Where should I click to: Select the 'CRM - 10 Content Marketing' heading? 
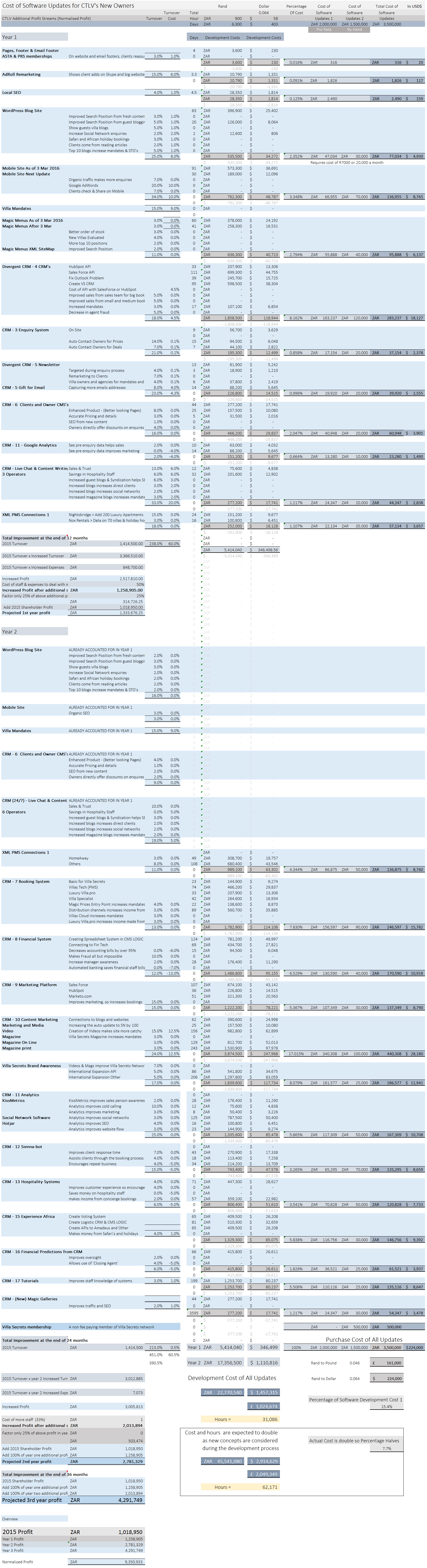(30, 1020)
